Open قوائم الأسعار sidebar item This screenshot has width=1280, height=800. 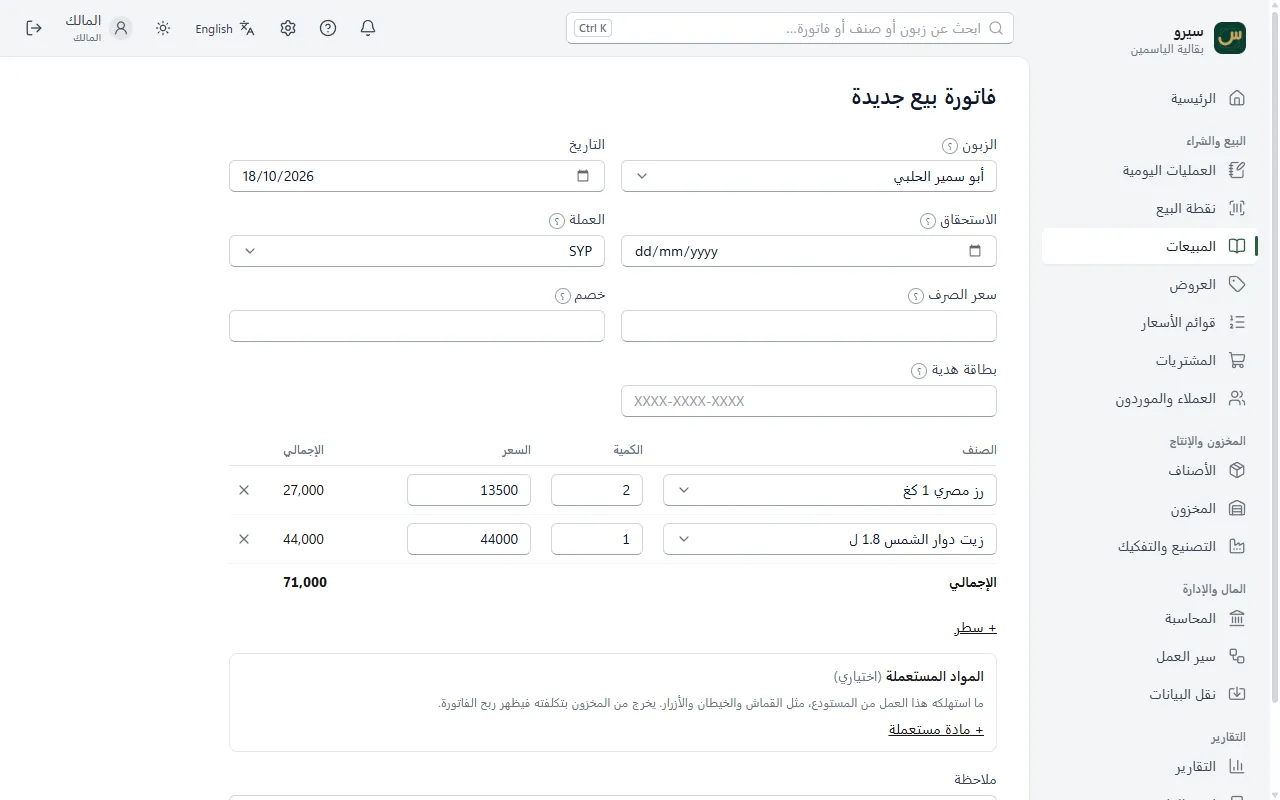pos(1150,322)
